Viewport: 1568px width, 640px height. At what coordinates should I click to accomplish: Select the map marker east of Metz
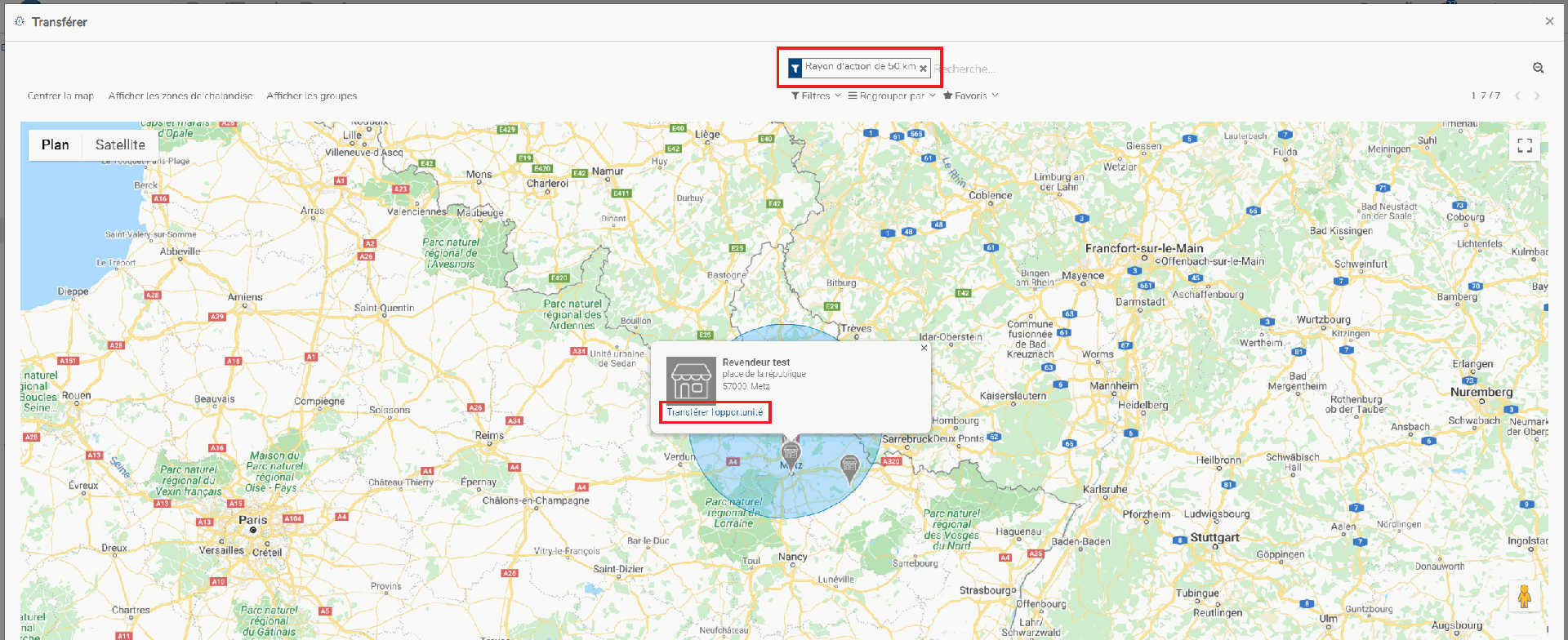pos(849,468)
